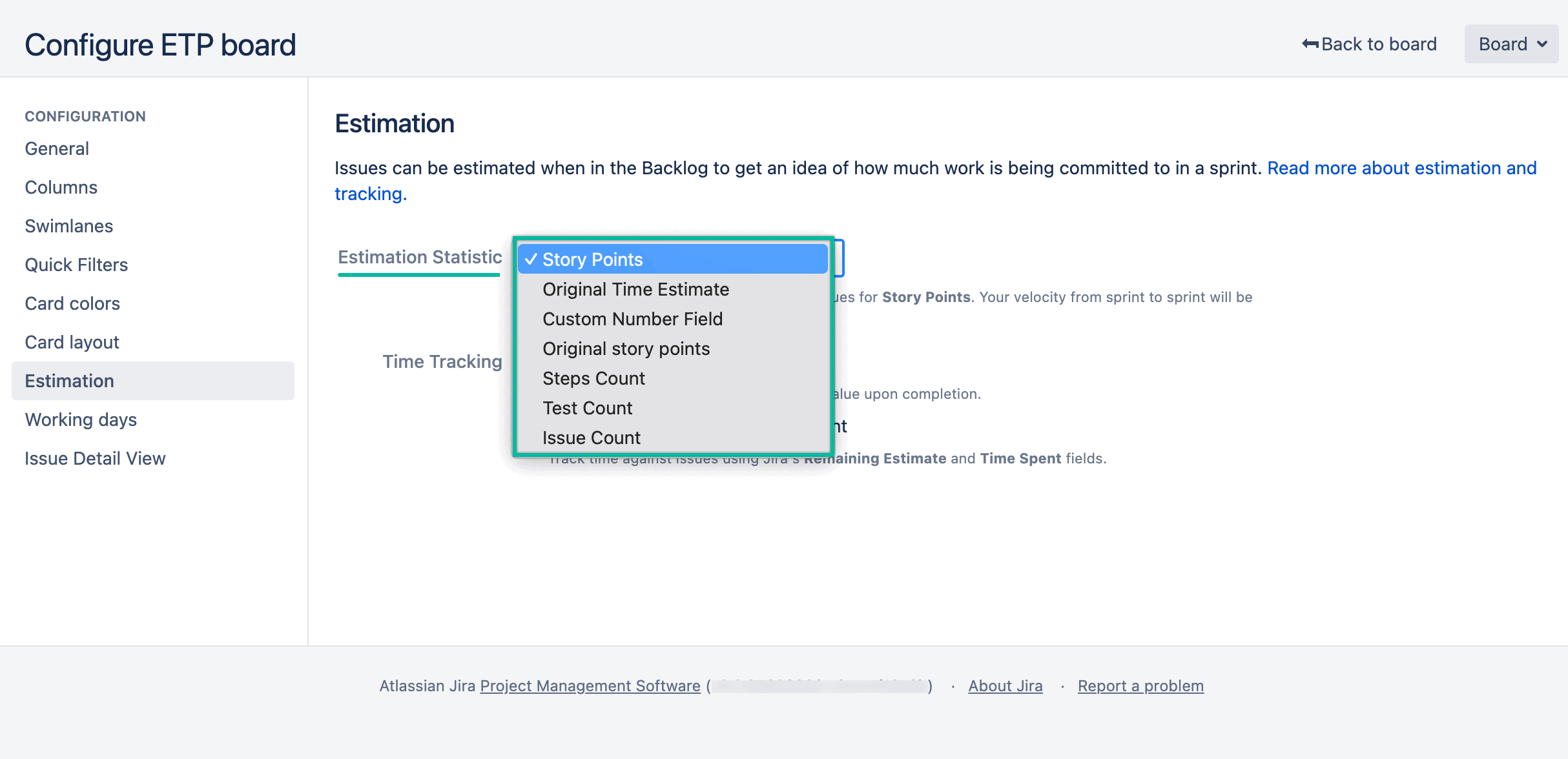This screenshot has width=1568, height=759.
Task: Open Issue Detail View settings
Action: click(x=95, y=458)
